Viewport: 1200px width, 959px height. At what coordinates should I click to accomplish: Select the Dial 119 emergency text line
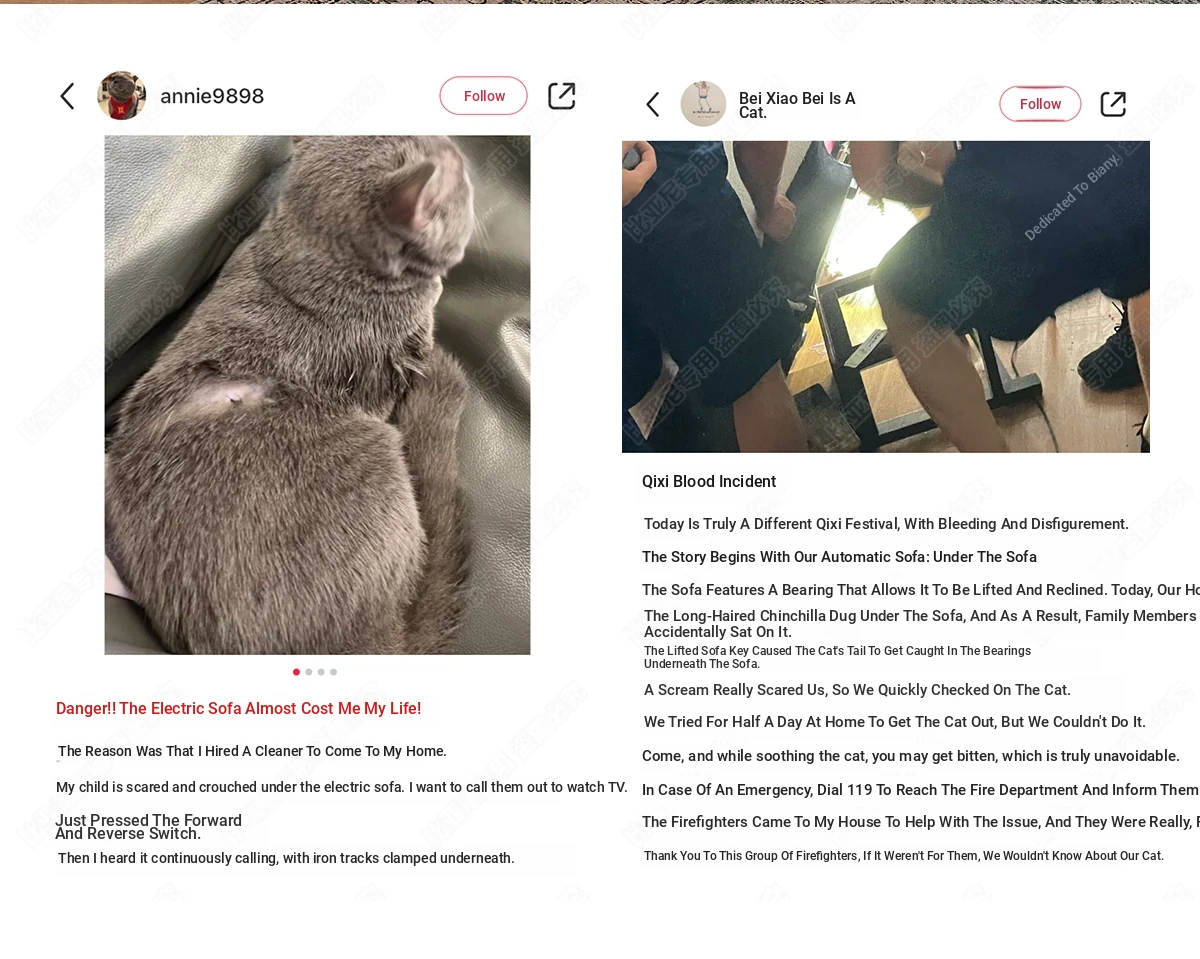pyautogui.click(x=920, y=790)
